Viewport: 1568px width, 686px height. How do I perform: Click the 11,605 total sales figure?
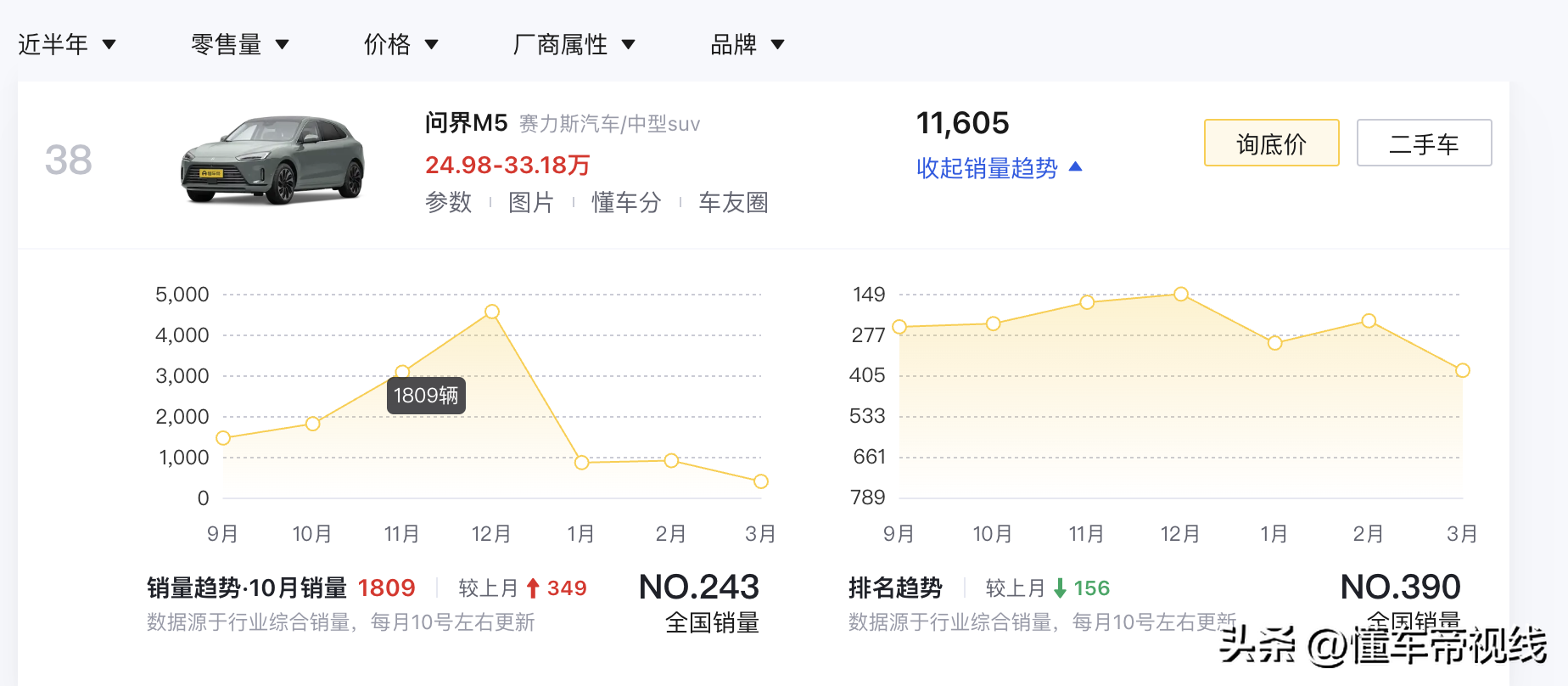[x=963, y=123]
